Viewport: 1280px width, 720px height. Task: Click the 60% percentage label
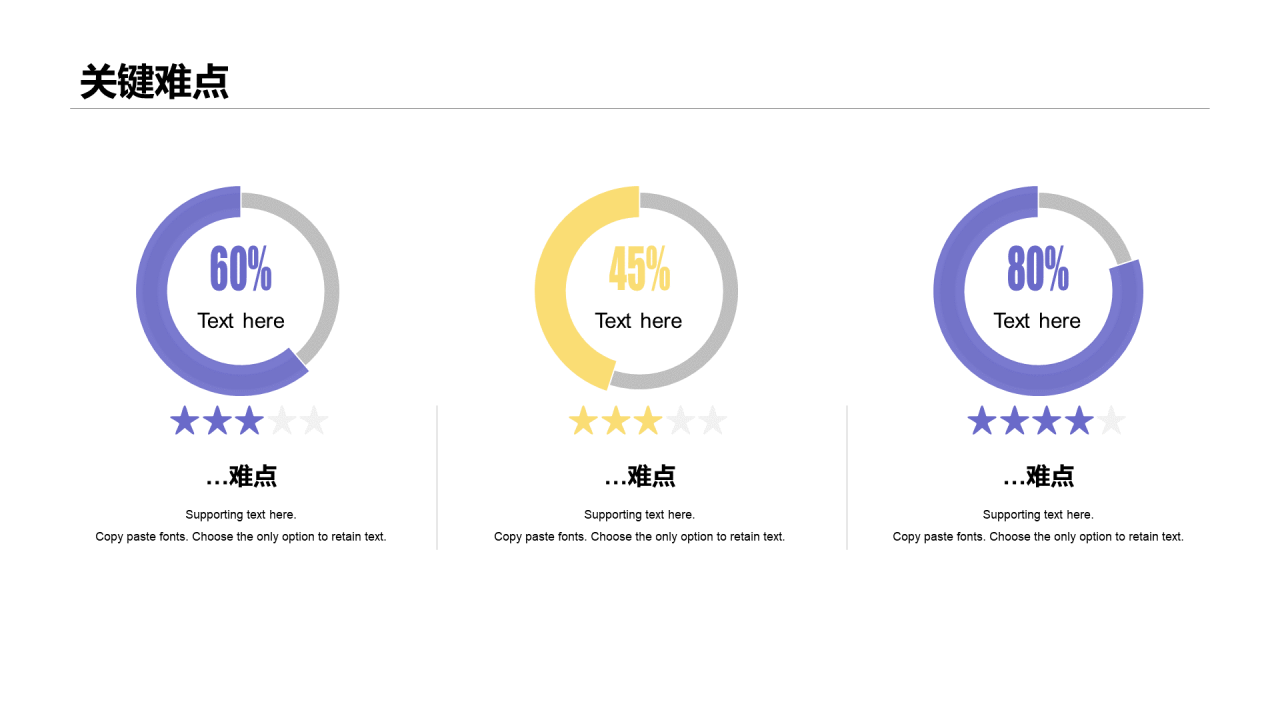(241, 269)
